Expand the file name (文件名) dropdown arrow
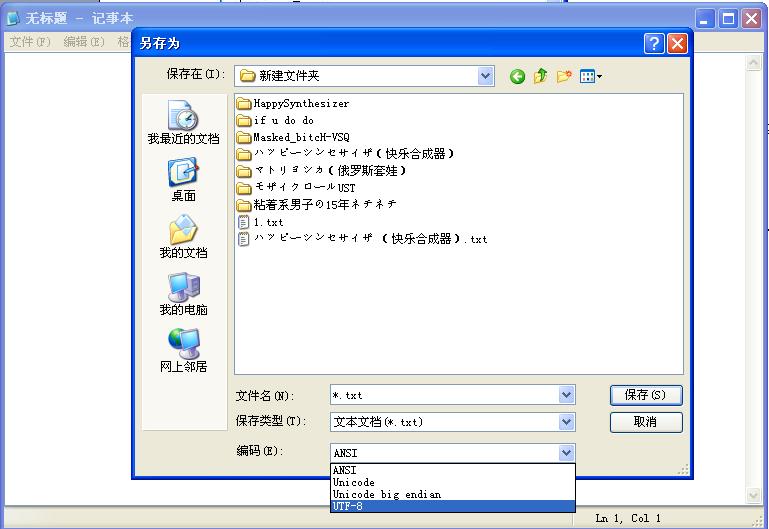This screenshot has height=529, width=769. (566, 395)
